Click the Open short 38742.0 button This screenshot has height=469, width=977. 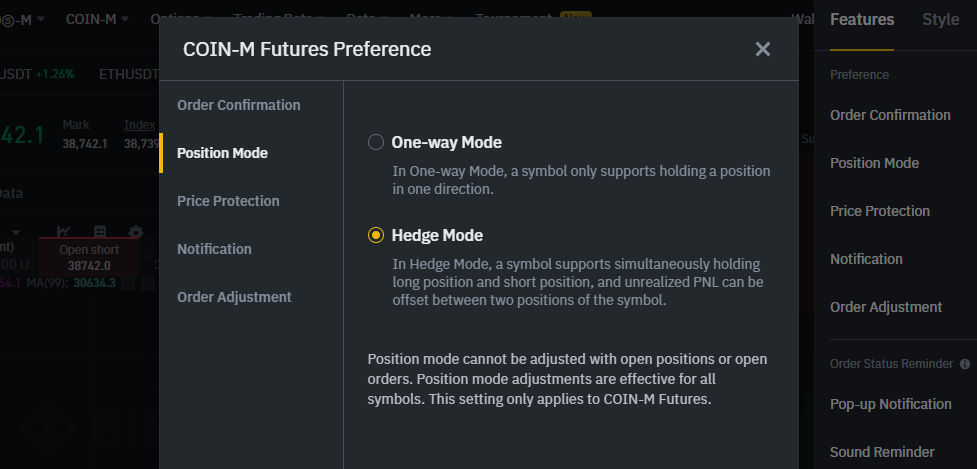coord(89,258)
